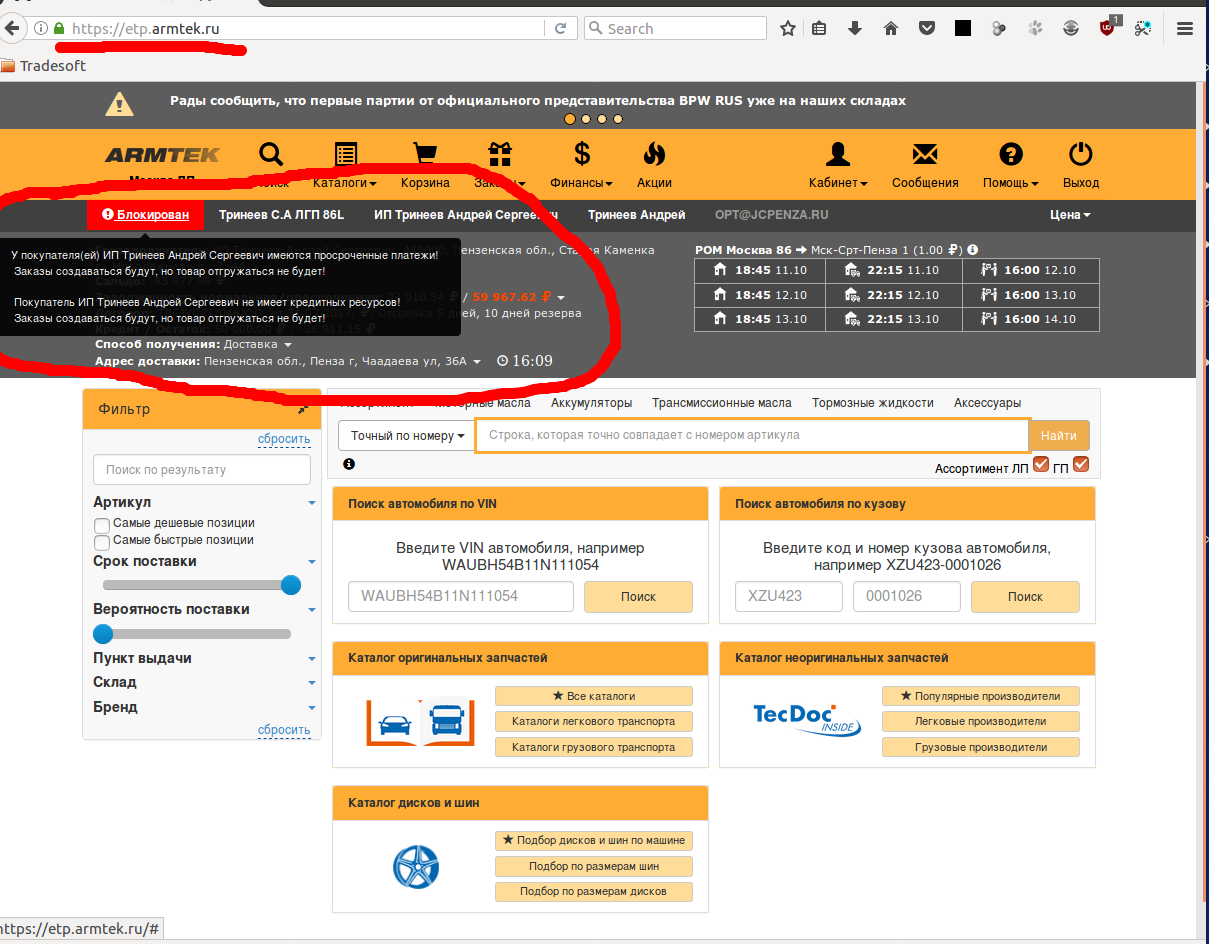Click the info icon next to РОМ route

coord(973,250)
